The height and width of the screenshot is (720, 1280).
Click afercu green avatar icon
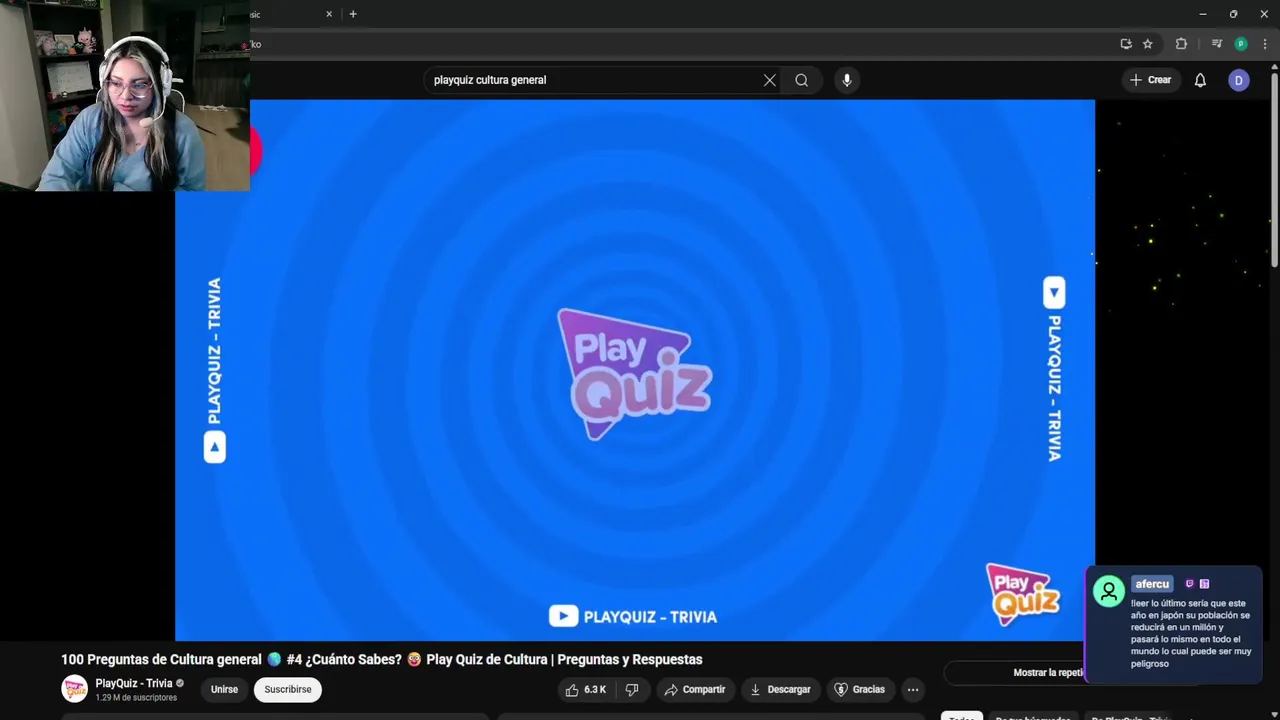click(x=1108, y=591)
